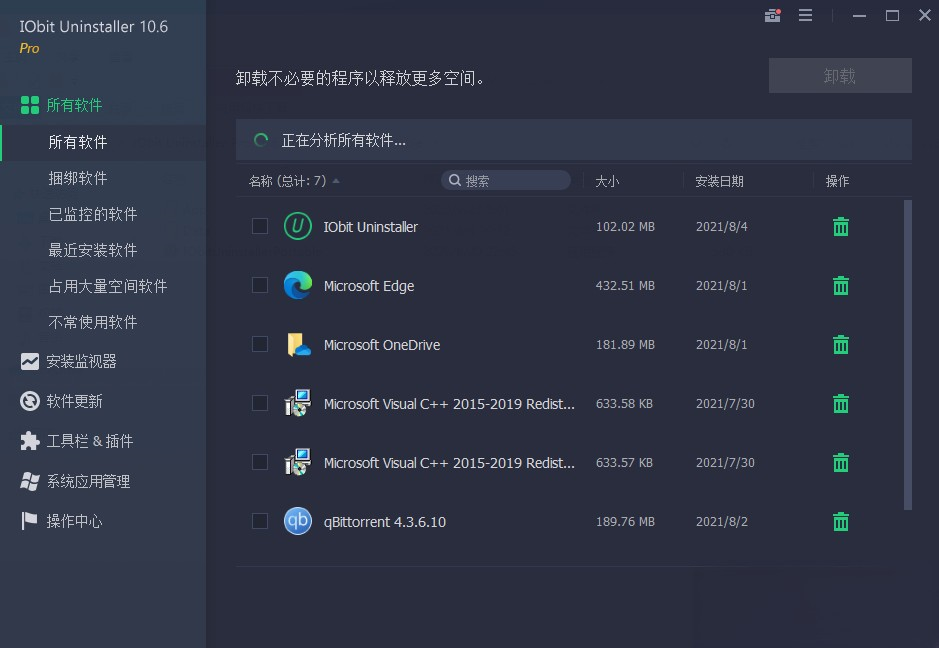The height and width of the screenshot is (648, 939).
Task: Click the 软件更新 refresh icon
Action: (30, 401)
